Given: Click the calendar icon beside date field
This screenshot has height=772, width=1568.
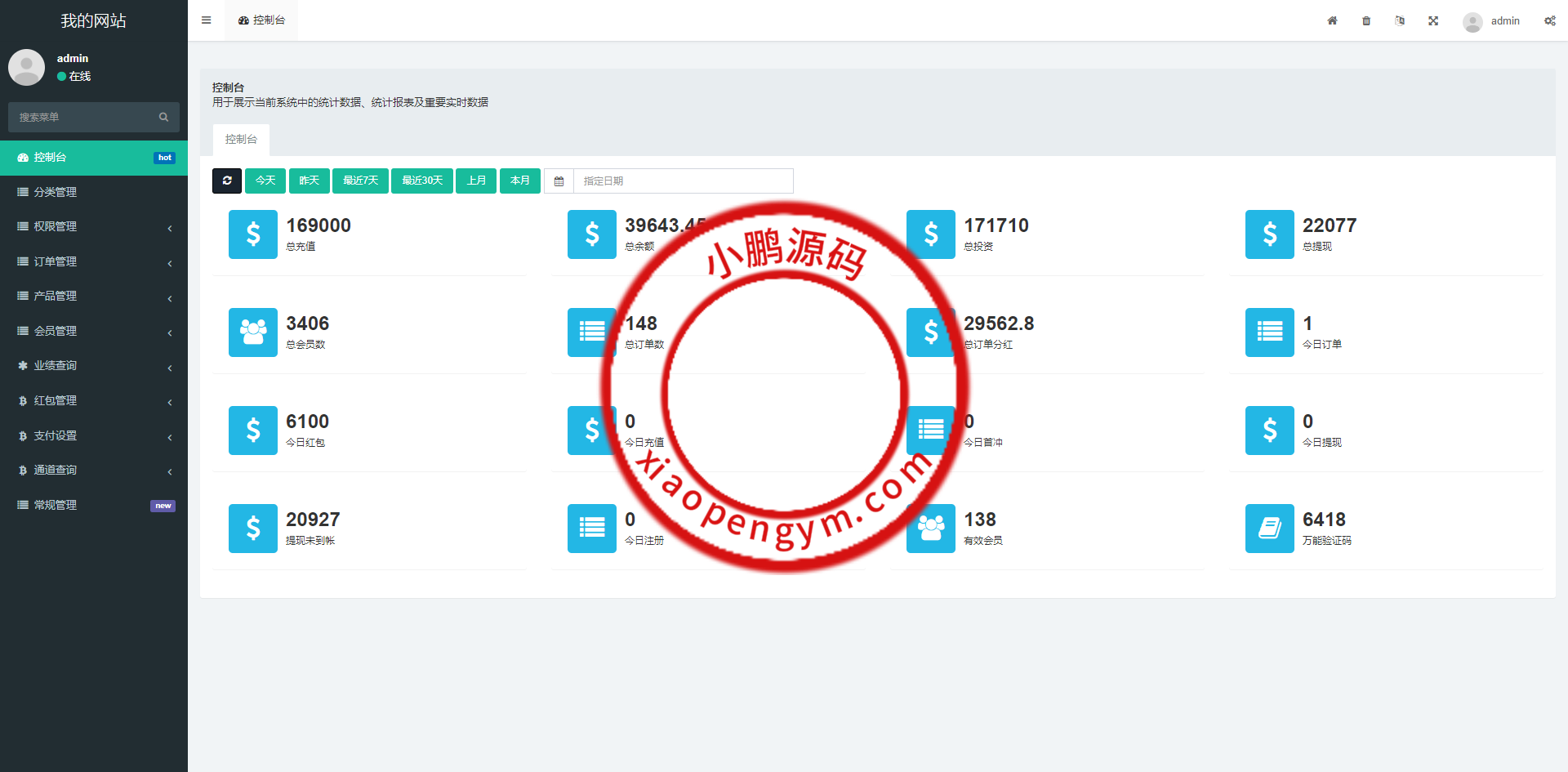Looking at the screenshot, I should coord(559,181).
